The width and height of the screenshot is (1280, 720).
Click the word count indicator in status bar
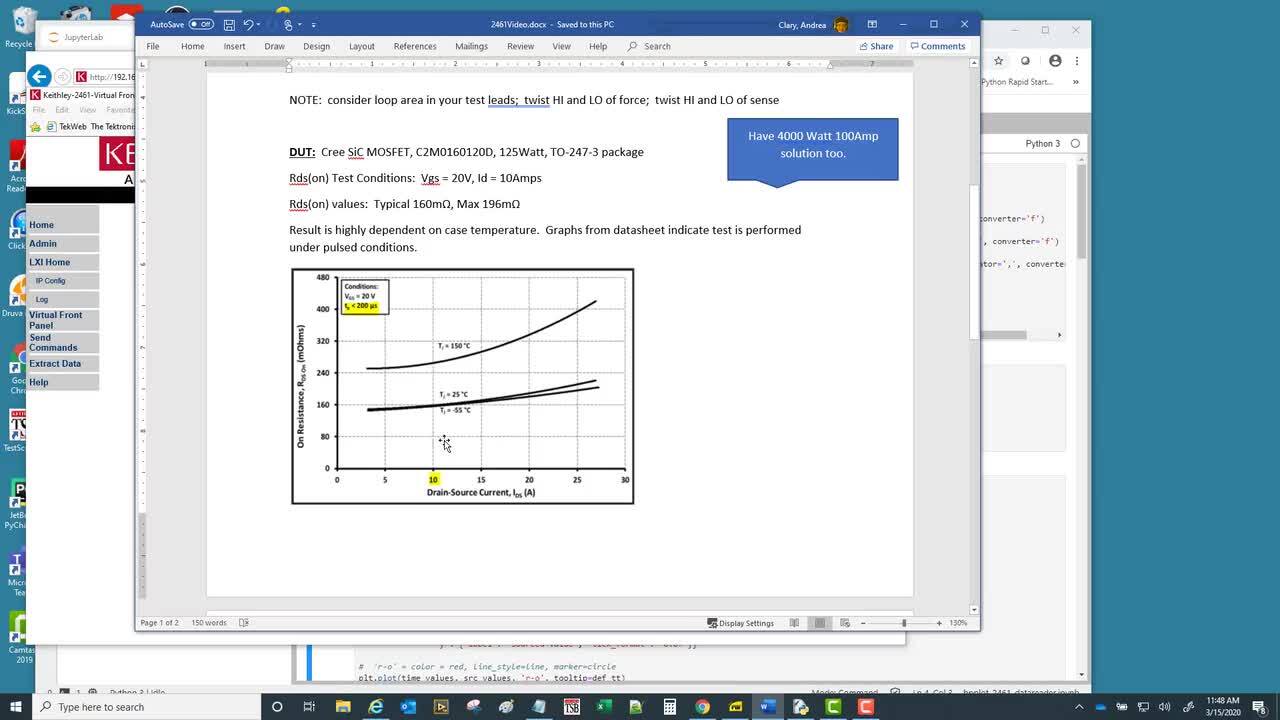208,622
